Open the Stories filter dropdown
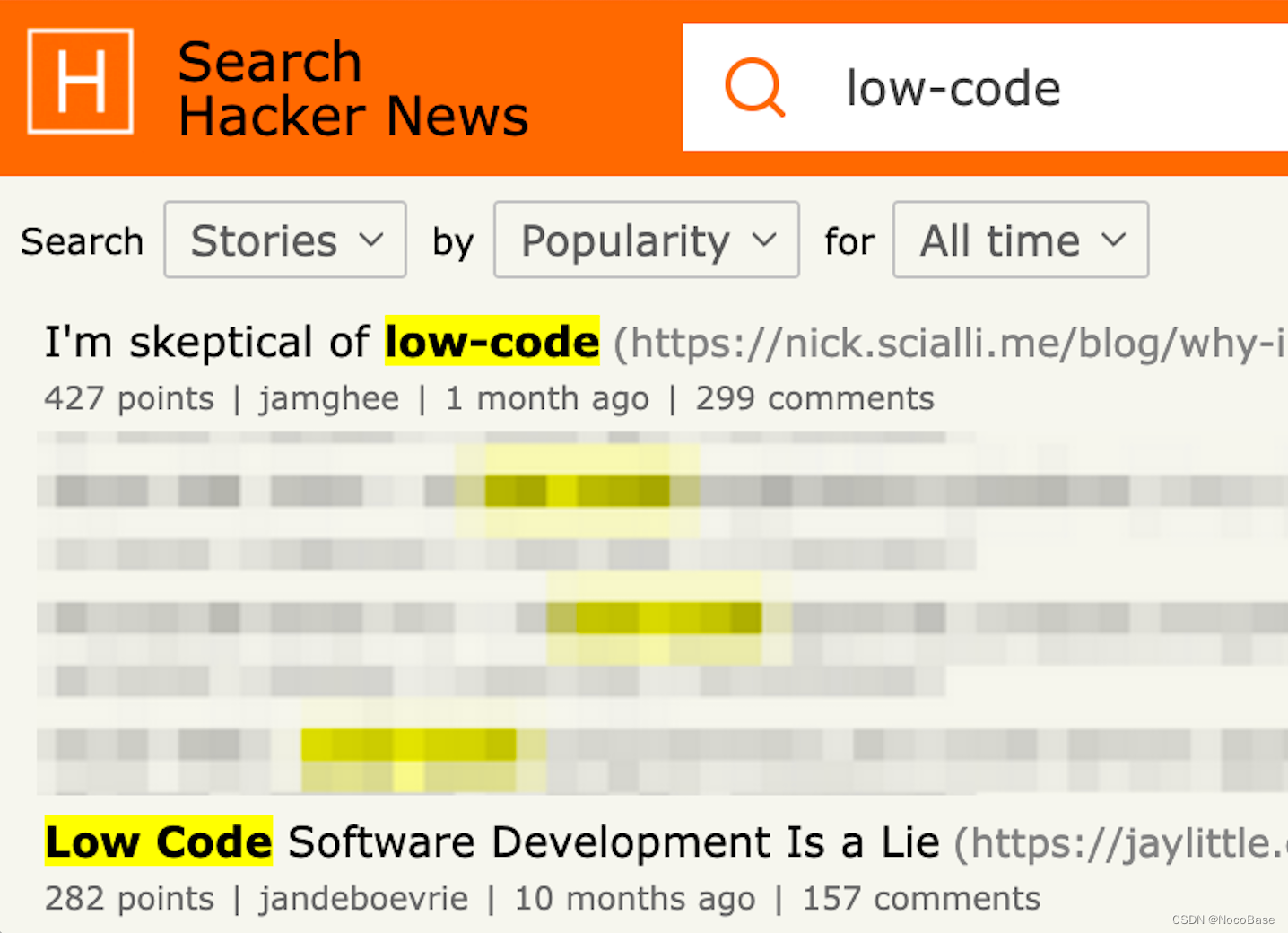Viewport: 1288px width, 933px height. (x=284, y=240)
